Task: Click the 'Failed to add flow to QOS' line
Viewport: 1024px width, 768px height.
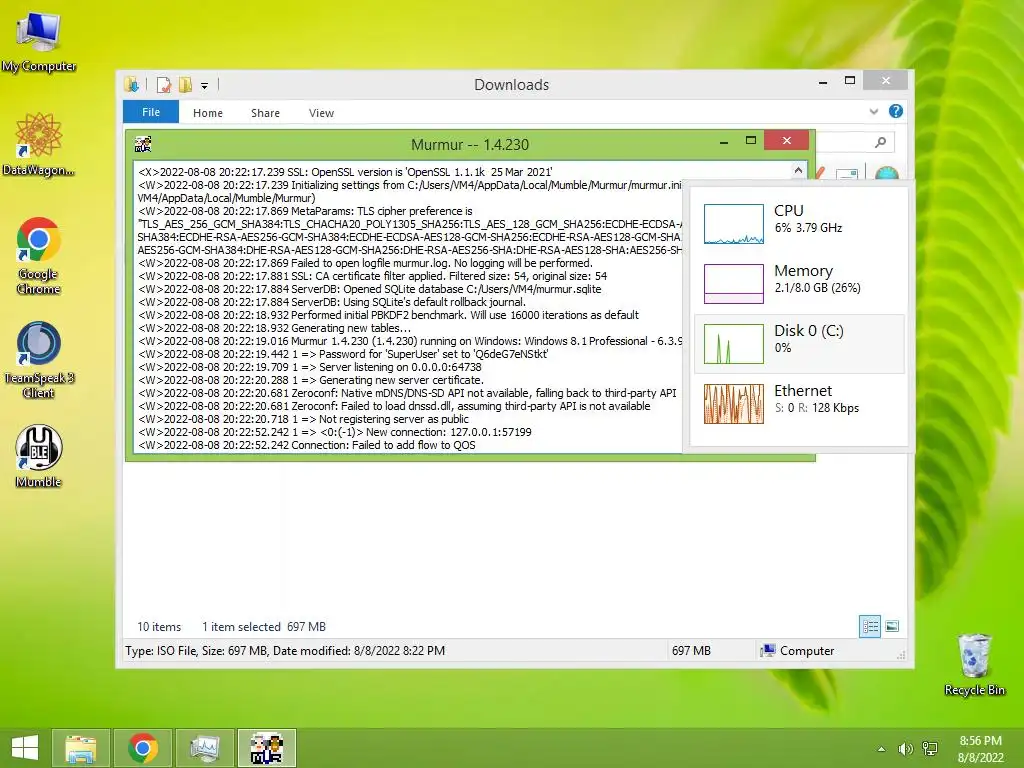Action: click(x=307, y=445)
